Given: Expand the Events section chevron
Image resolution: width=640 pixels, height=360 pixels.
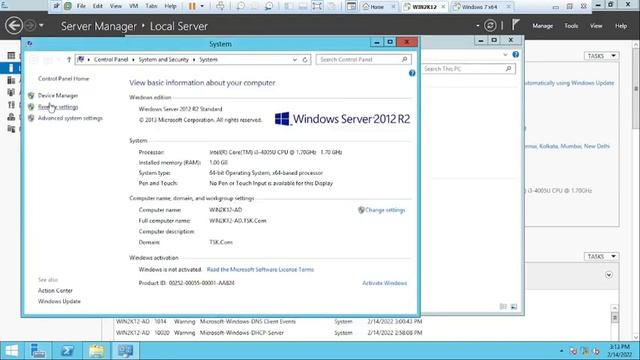Looking at the screenshot, I should coord(609,275).
